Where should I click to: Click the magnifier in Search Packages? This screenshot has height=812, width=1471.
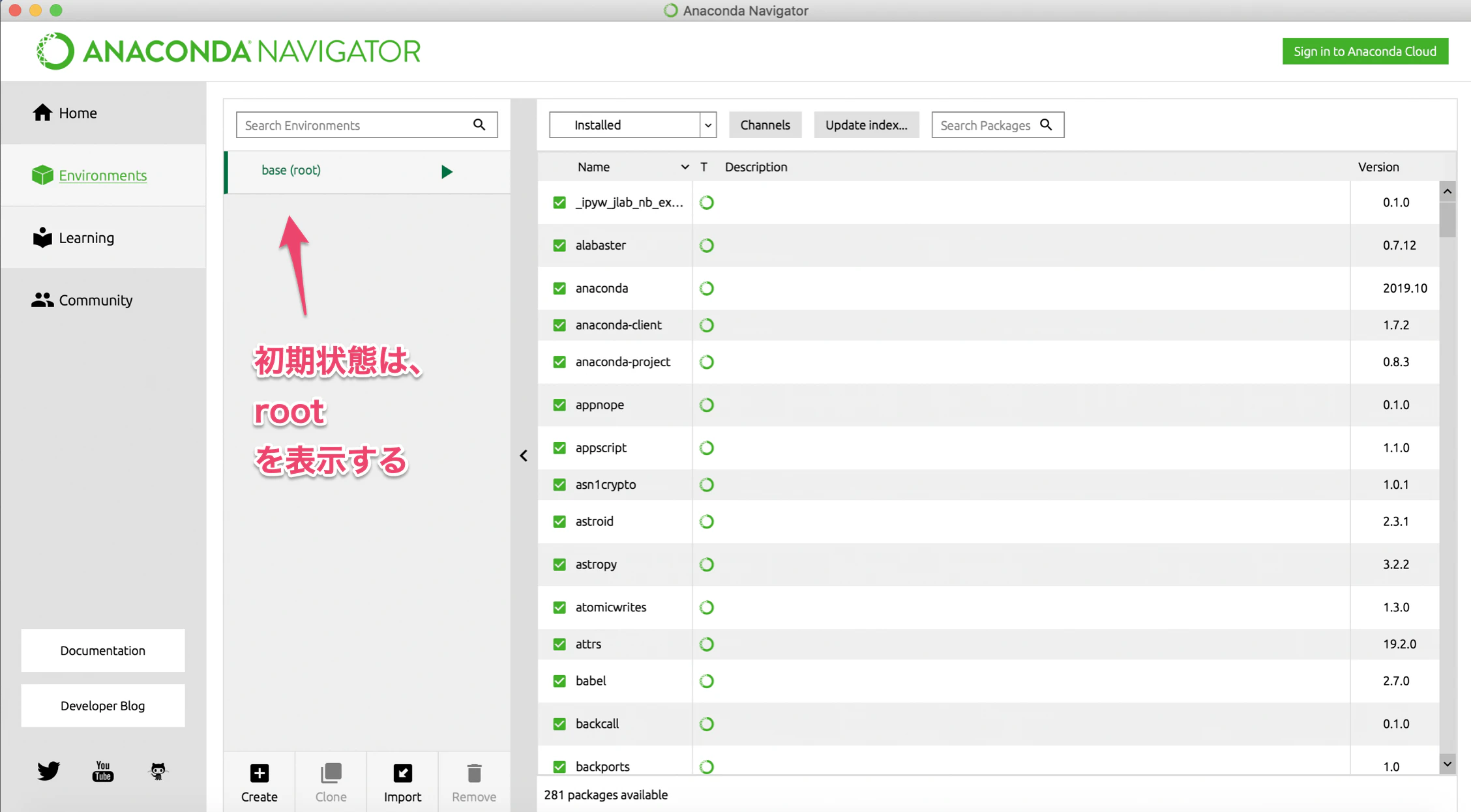click(1046, 124)
